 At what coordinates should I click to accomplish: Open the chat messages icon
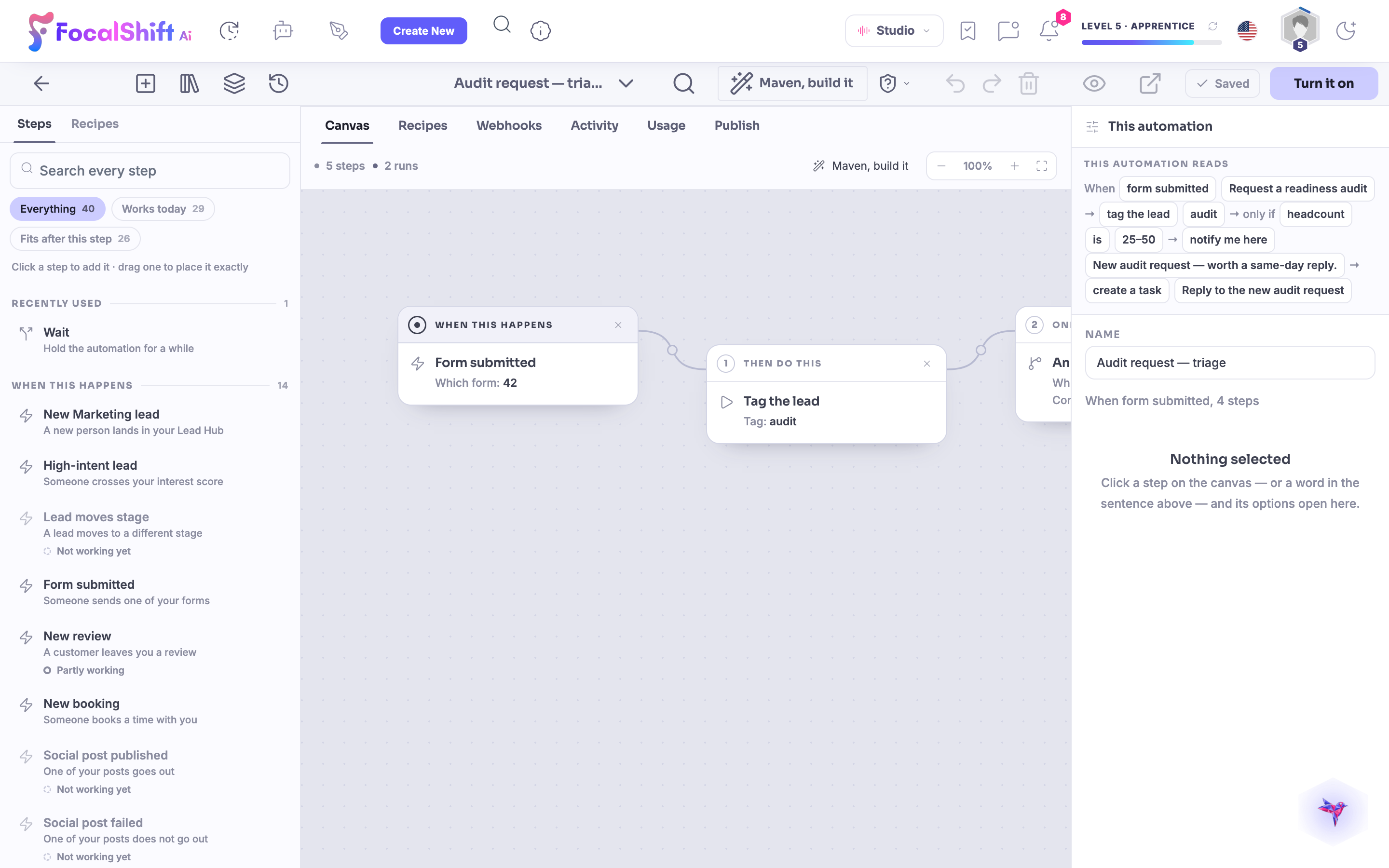(x=1008, y=31)
